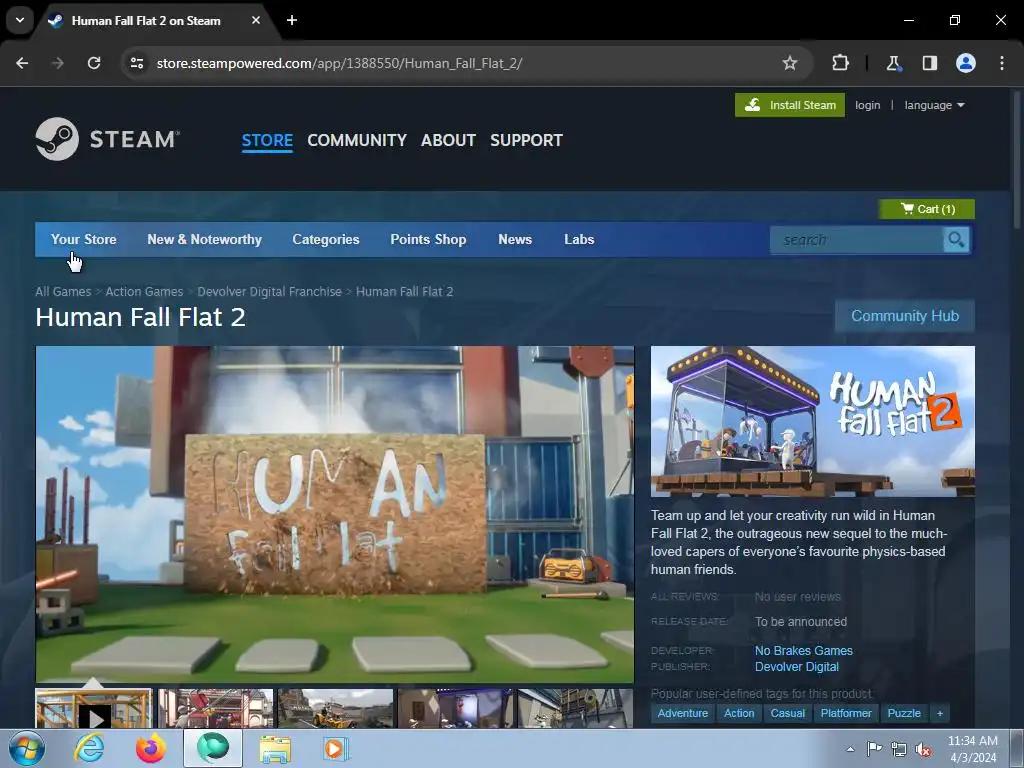
Task: Open File Explorer from the taskbar
Action: click(275, 748)
